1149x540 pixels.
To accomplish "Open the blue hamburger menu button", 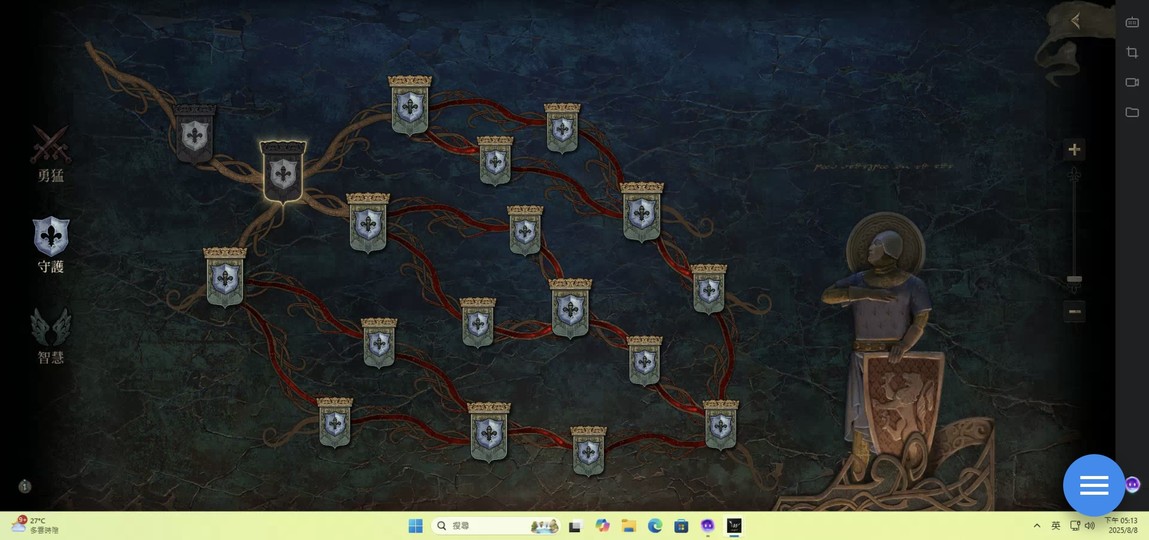I will click(1093, 484).
